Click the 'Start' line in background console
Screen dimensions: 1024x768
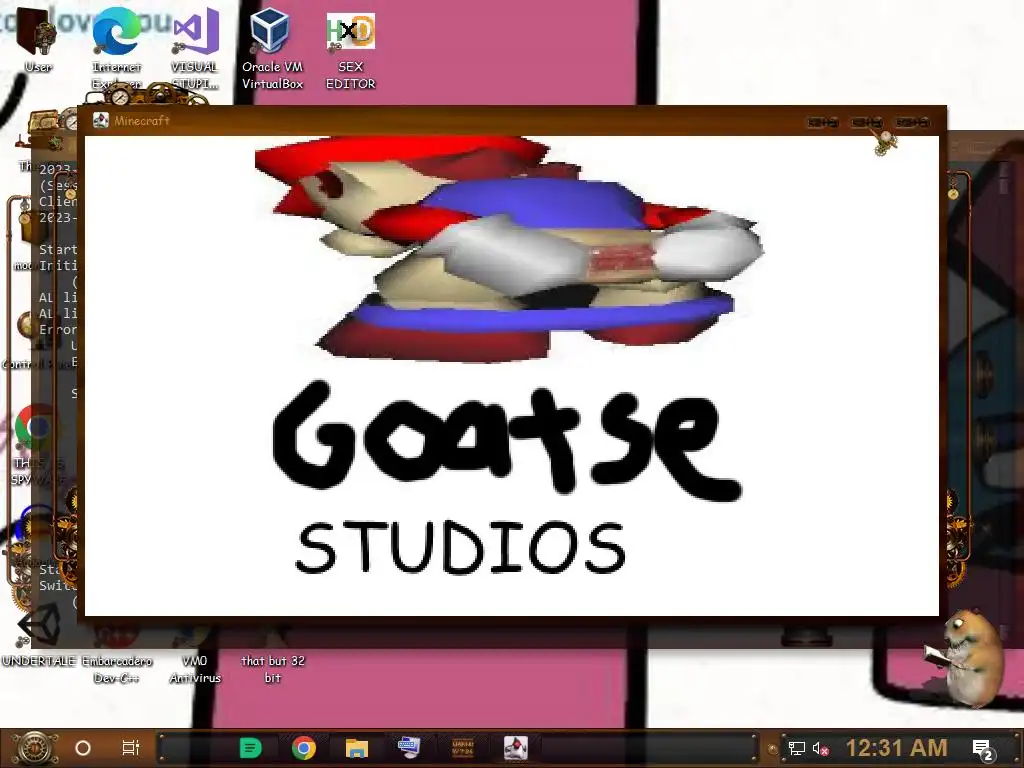58,249
